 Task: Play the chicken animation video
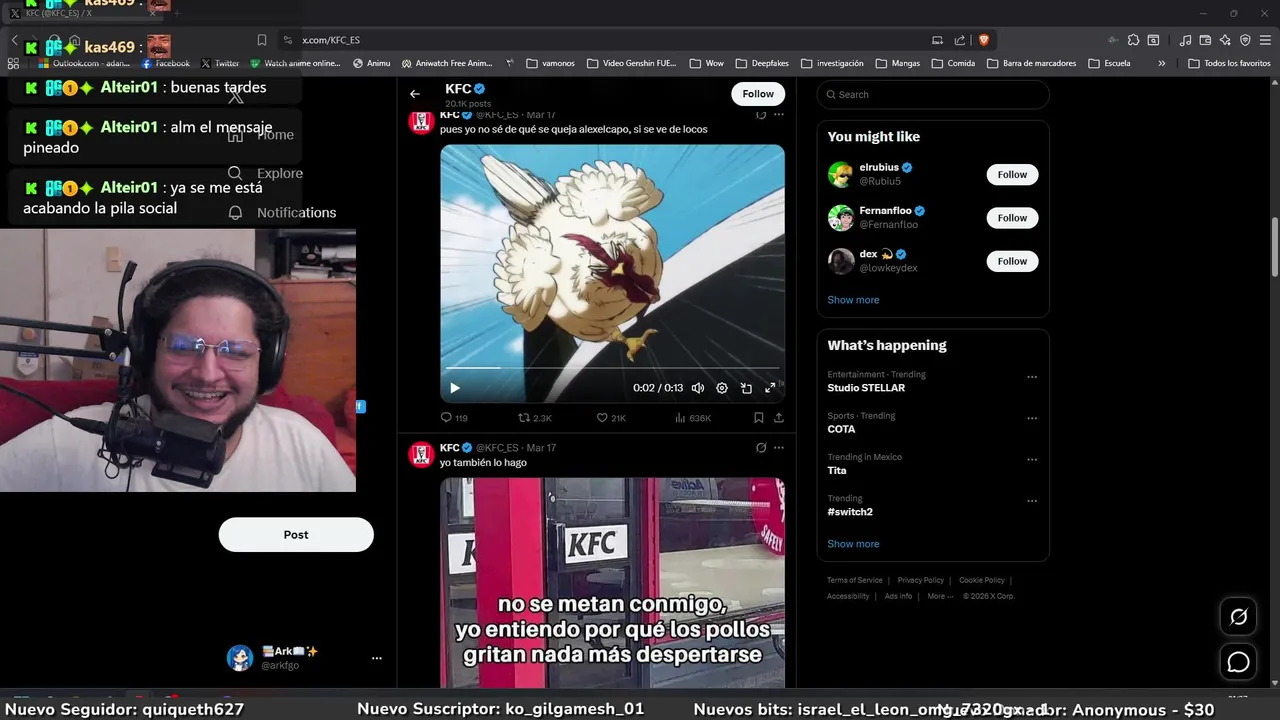point(454,388)
